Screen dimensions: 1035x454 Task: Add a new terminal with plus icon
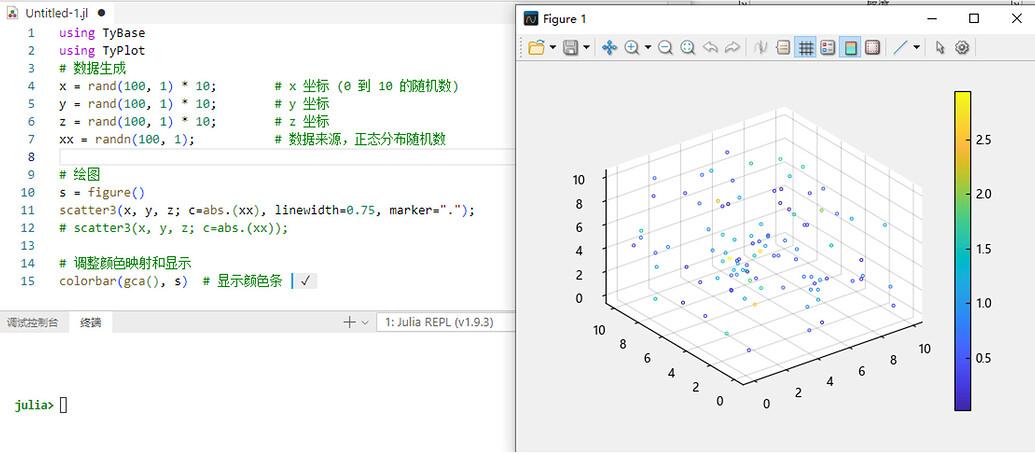tap(349, 322)
